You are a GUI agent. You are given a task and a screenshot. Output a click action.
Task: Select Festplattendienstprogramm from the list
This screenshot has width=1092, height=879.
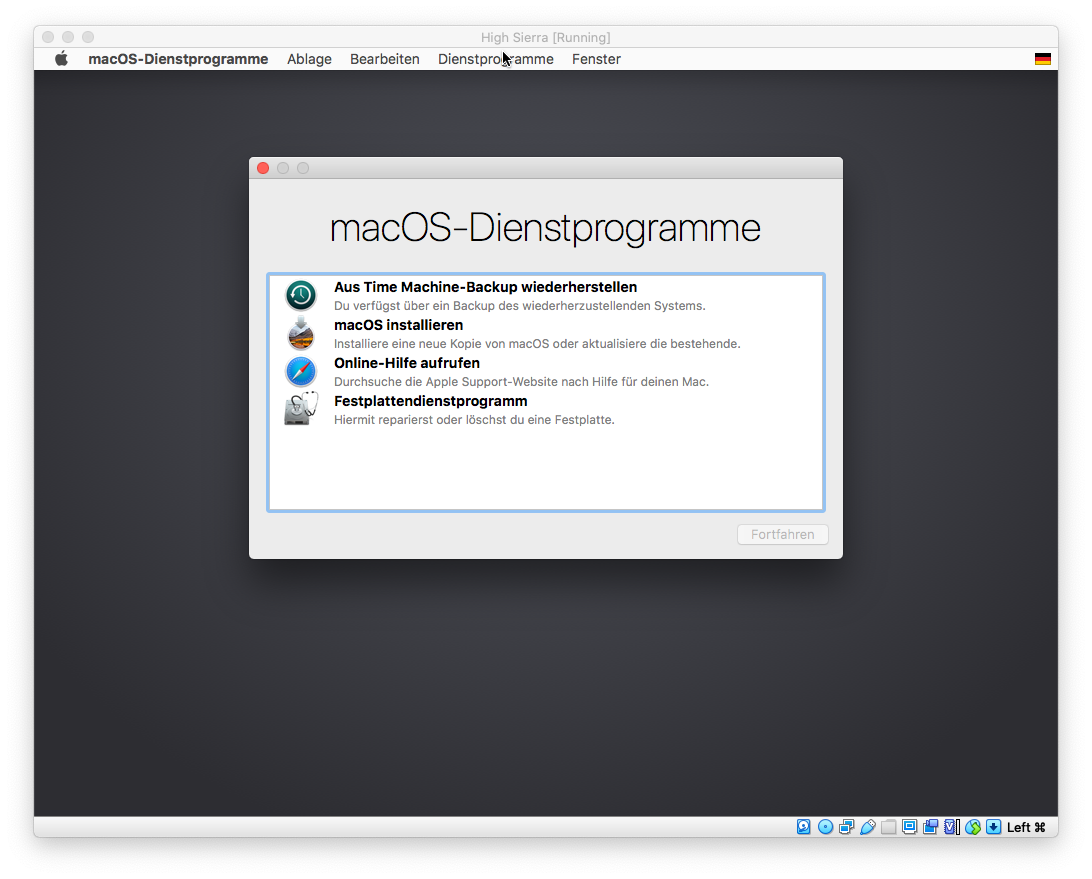coord(430,409)
